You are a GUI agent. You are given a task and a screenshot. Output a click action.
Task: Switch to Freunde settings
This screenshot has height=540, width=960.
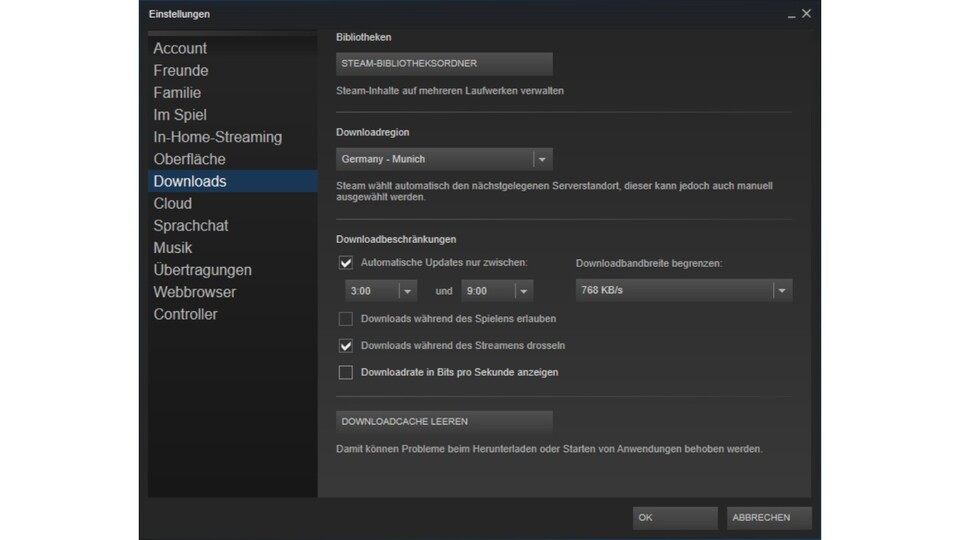point(181,71)
